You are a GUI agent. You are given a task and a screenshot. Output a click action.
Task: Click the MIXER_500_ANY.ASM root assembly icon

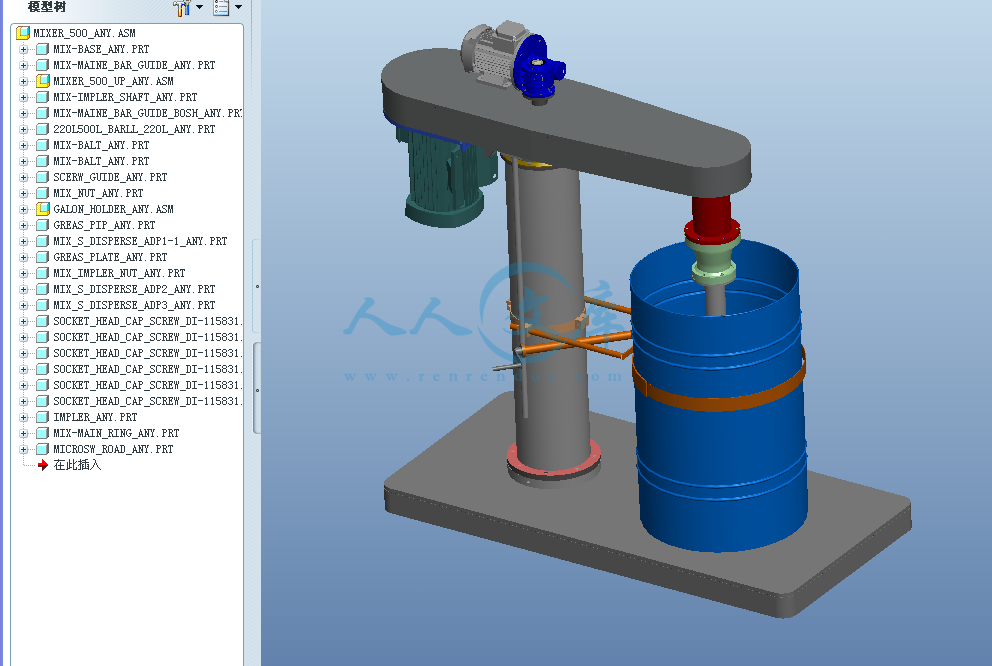coord(23,33)
